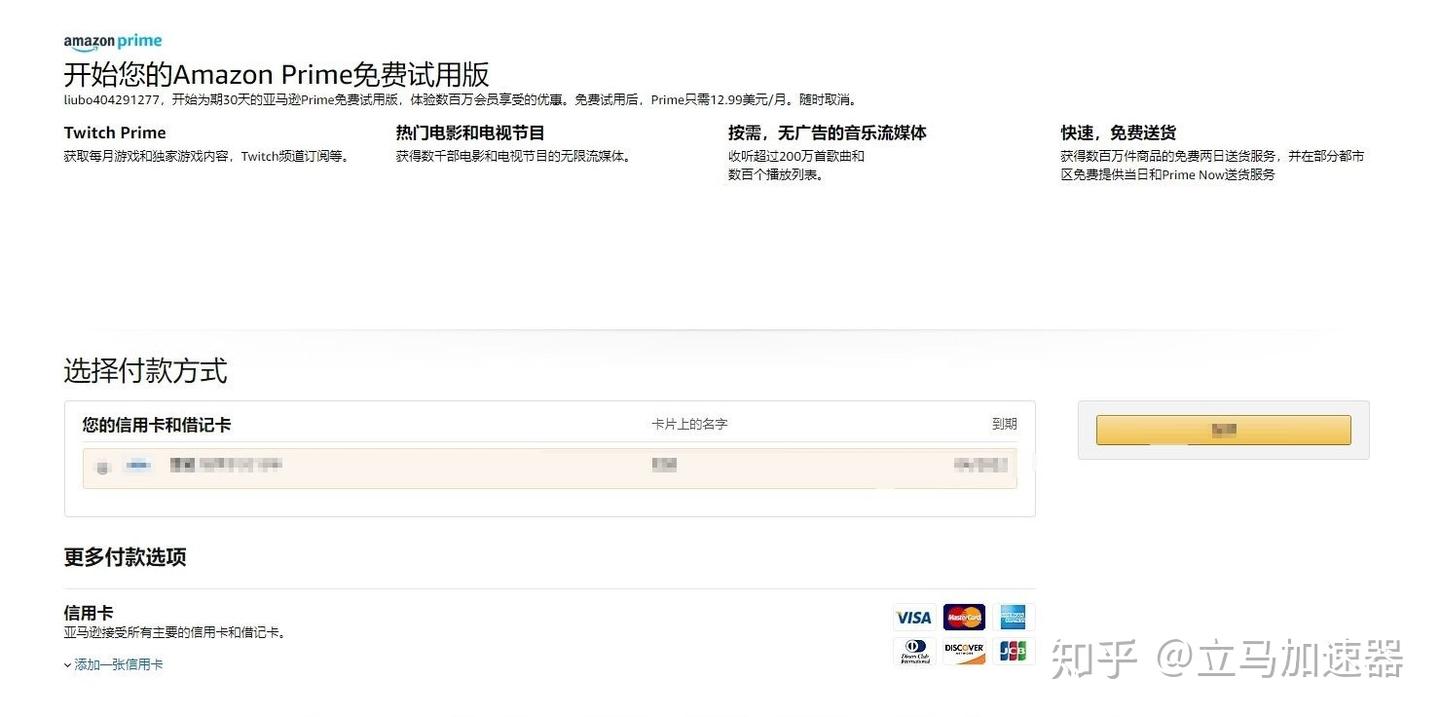Image resolution: width=1440 pixels, height=717 pixels.
Task: Collapse the 更多付款选项 list
Action: point(123,557)
